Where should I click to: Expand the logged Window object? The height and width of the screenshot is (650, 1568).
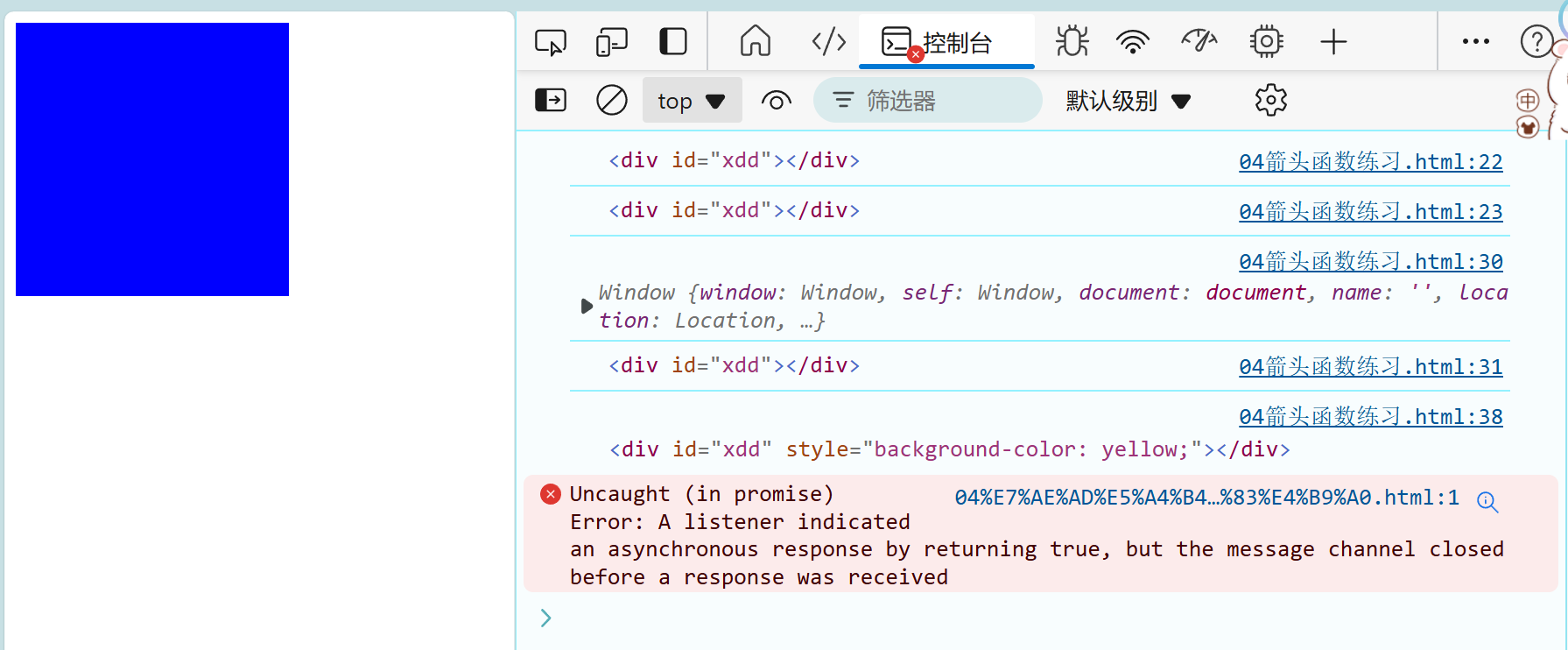(x=587, y=306)
